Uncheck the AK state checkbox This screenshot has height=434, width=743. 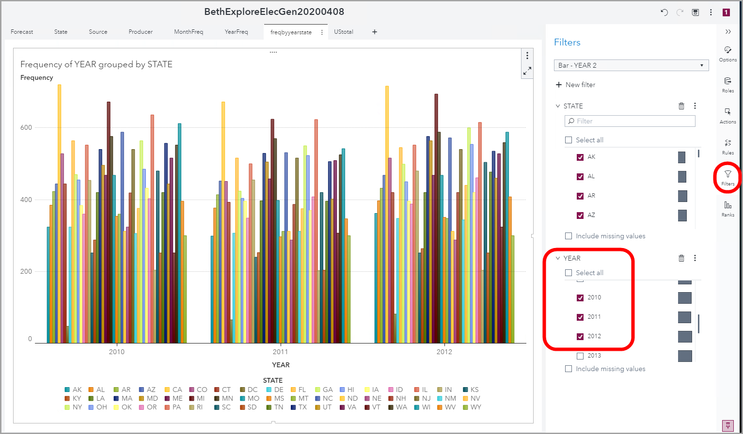click(580, 157)
